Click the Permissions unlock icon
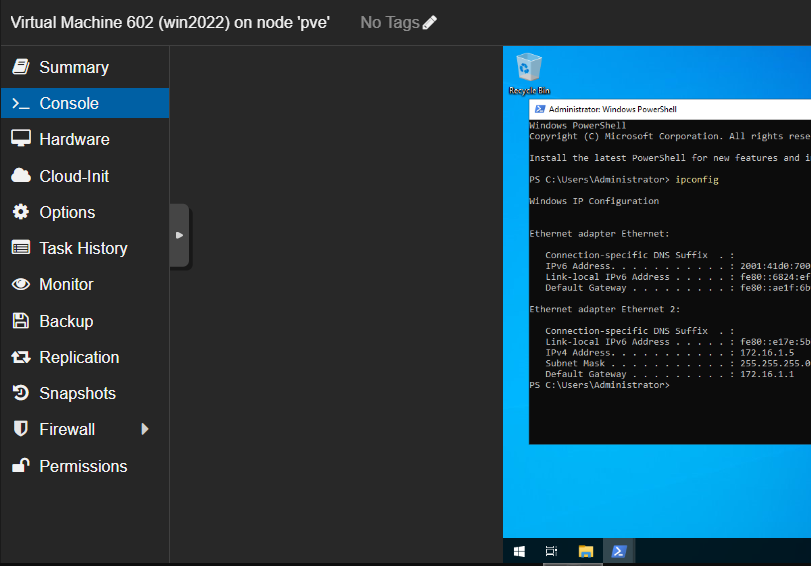The image size is (811, 566). coord(21,466)
